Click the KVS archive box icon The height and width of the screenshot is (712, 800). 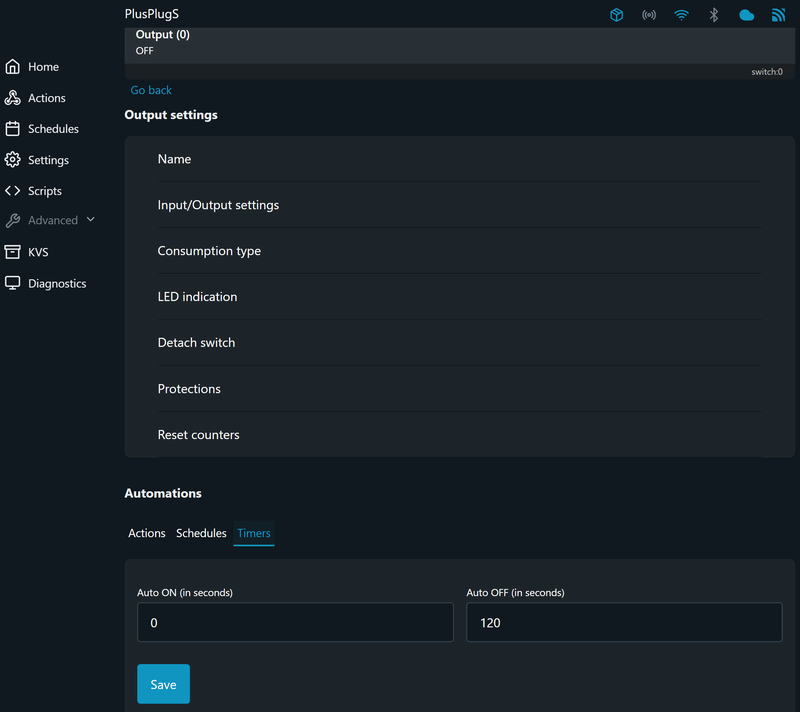[12, 252]
